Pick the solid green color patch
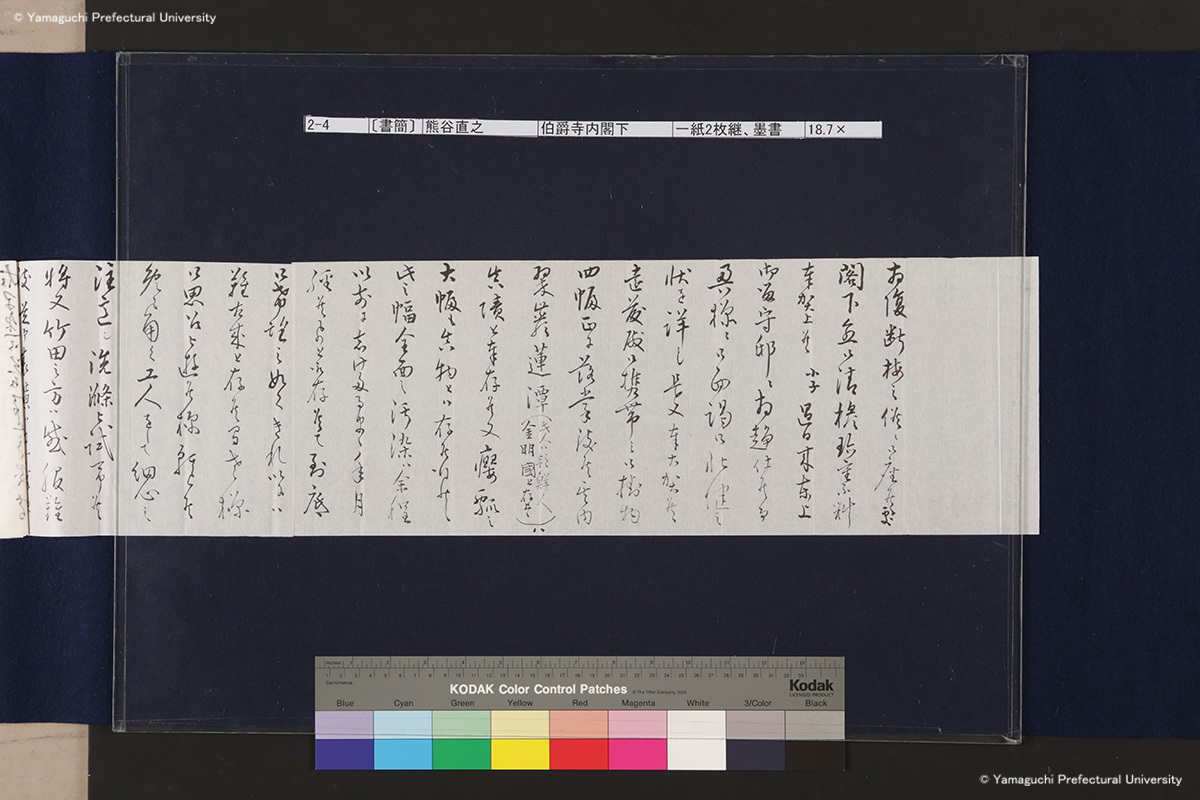 click(461, 754)
